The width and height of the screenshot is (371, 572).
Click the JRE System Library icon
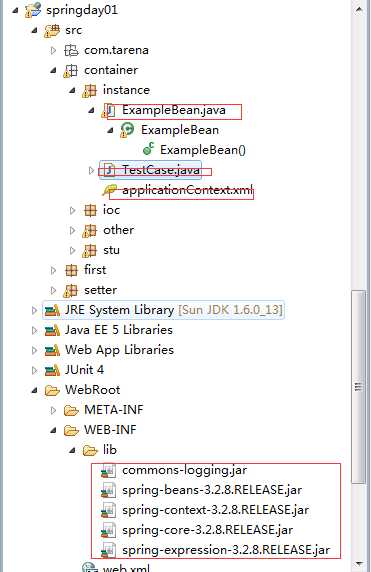pyautogui.click(x=52, y=310)
